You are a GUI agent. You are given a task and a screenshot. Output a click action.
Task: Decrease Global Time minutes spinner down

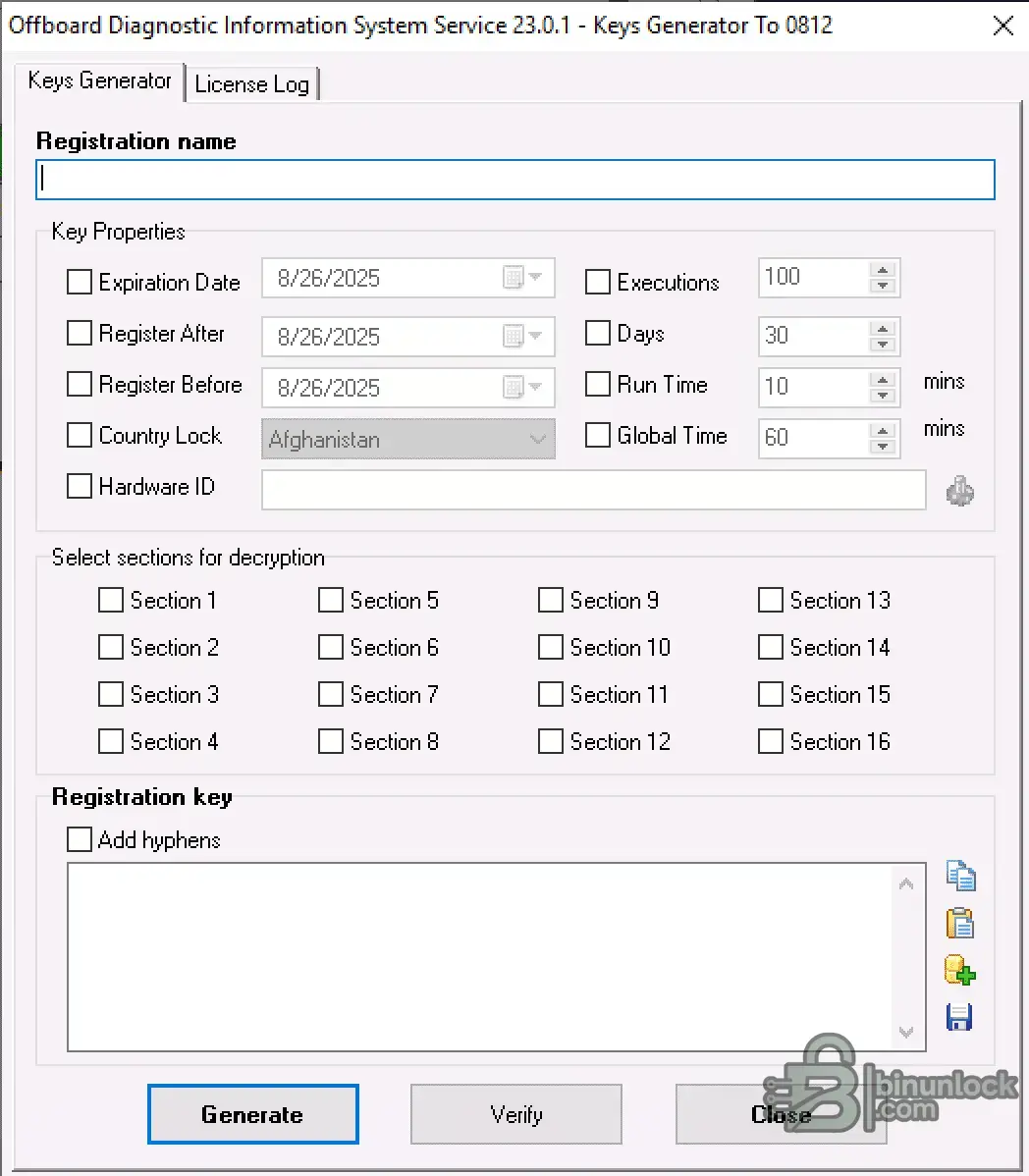[x=883, y=447]
